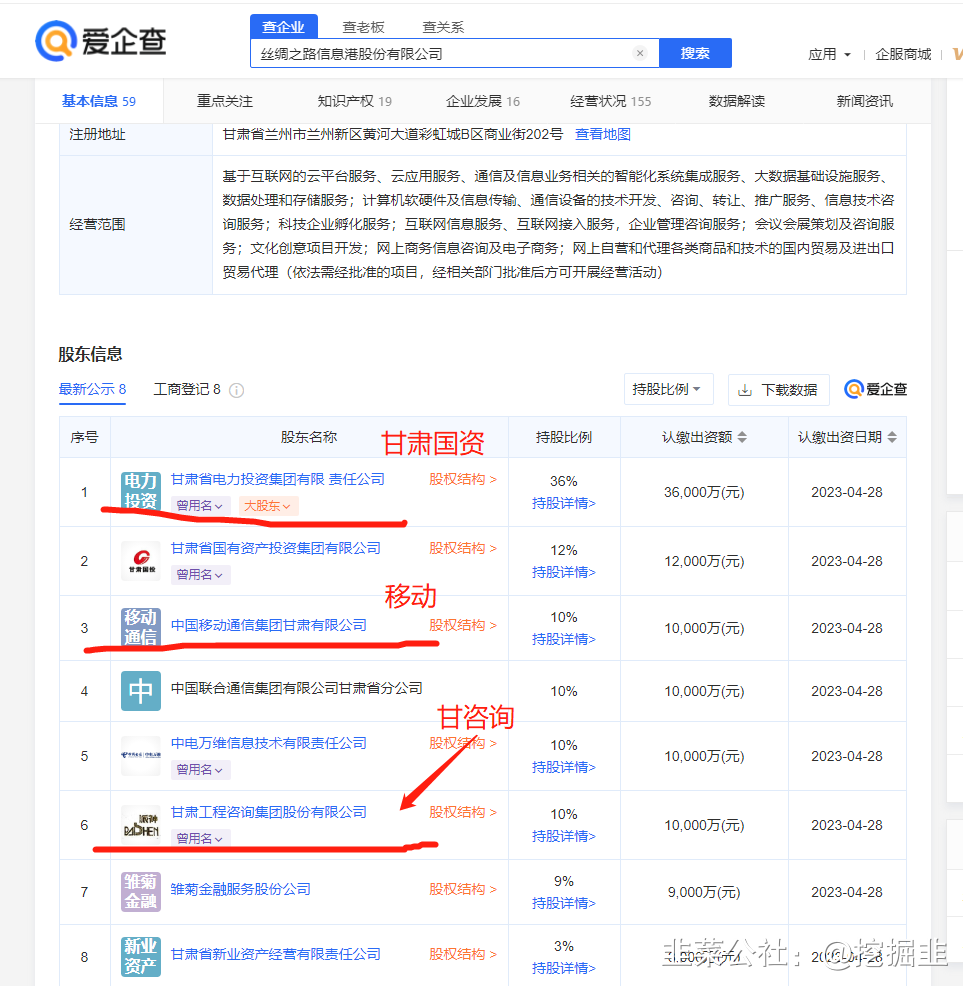Open the 企服商城 link in the header
The width and height of the screenshot is (963, 986).
[x=903, y=55]
